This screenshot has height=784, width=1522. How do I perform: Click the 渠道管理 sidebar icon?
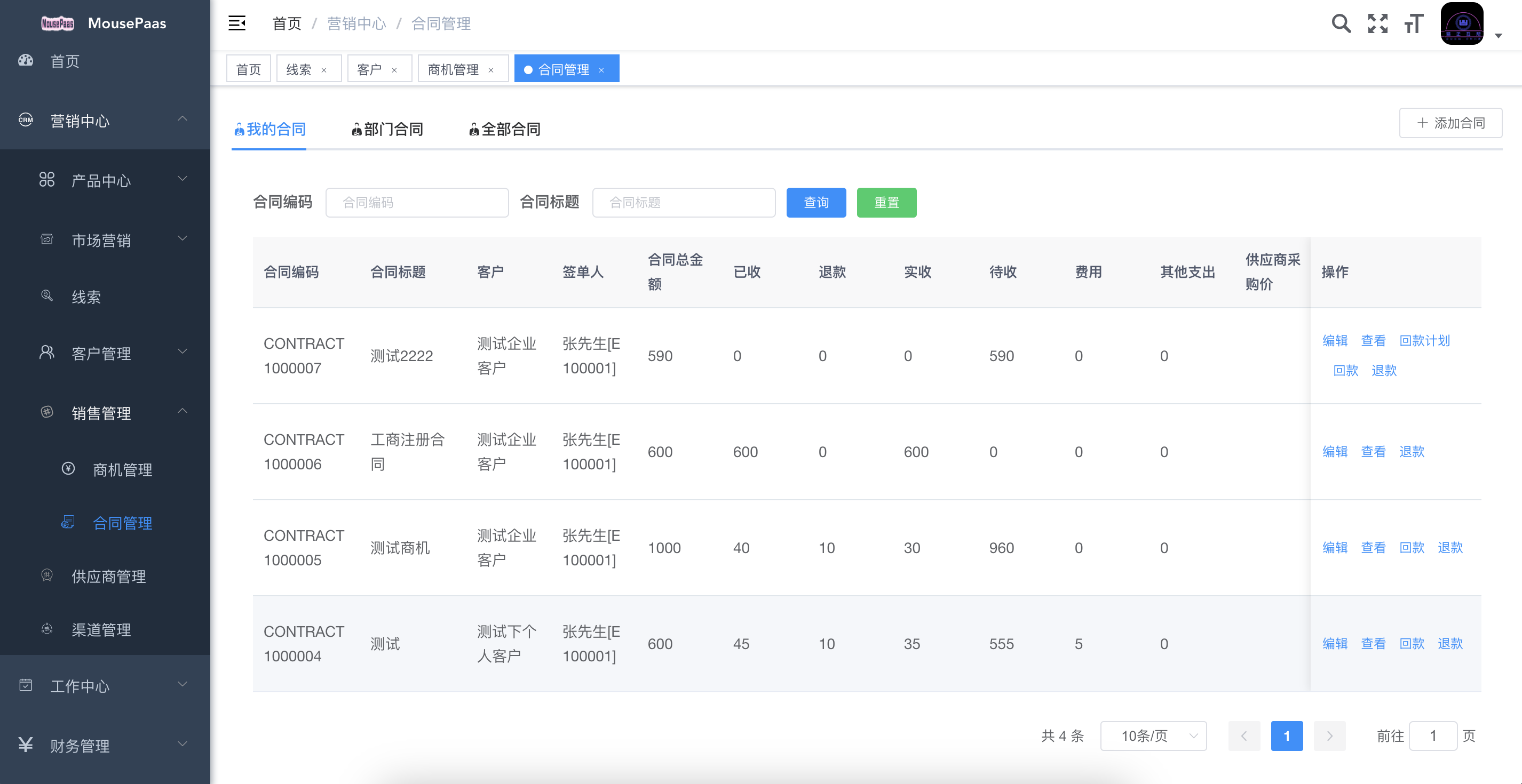[46, 629]
